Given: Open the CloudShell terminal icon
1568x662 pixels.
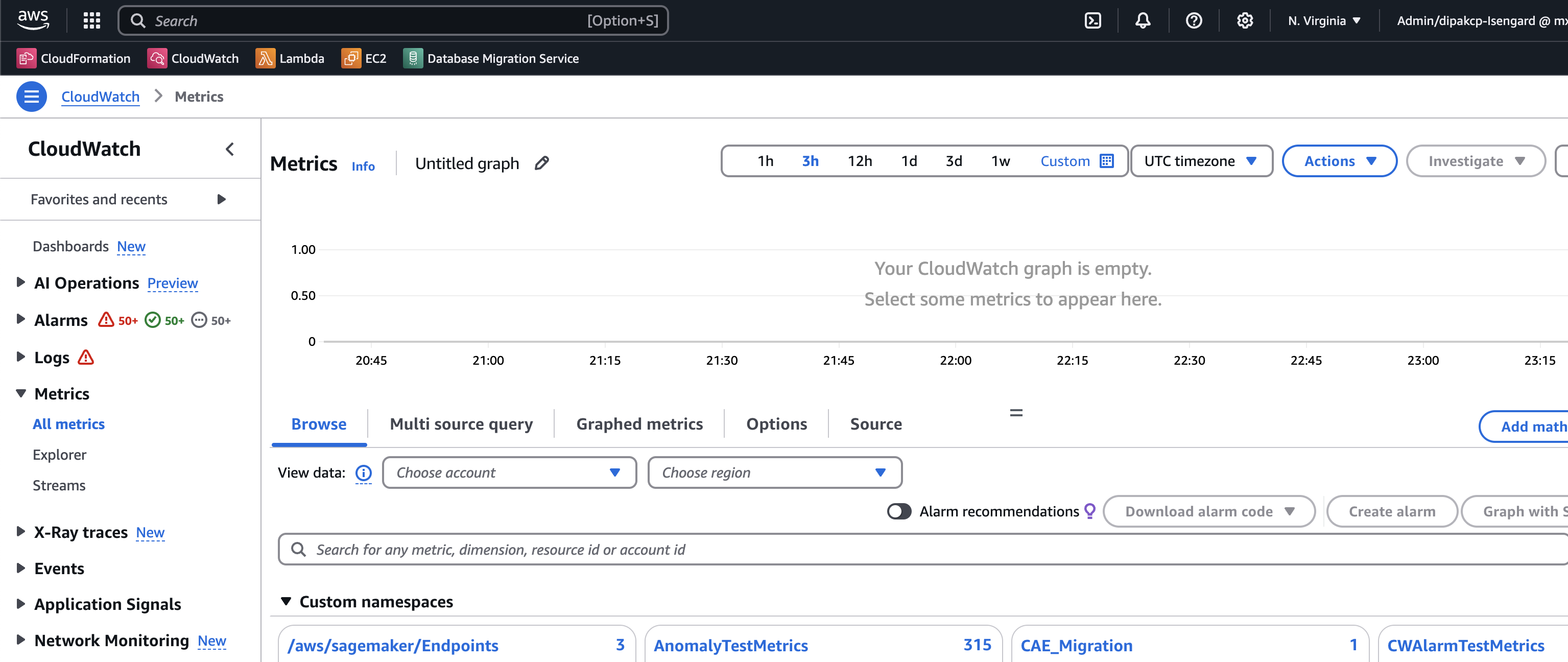Looking at the screenshot, I should (x=1092, y=21).
